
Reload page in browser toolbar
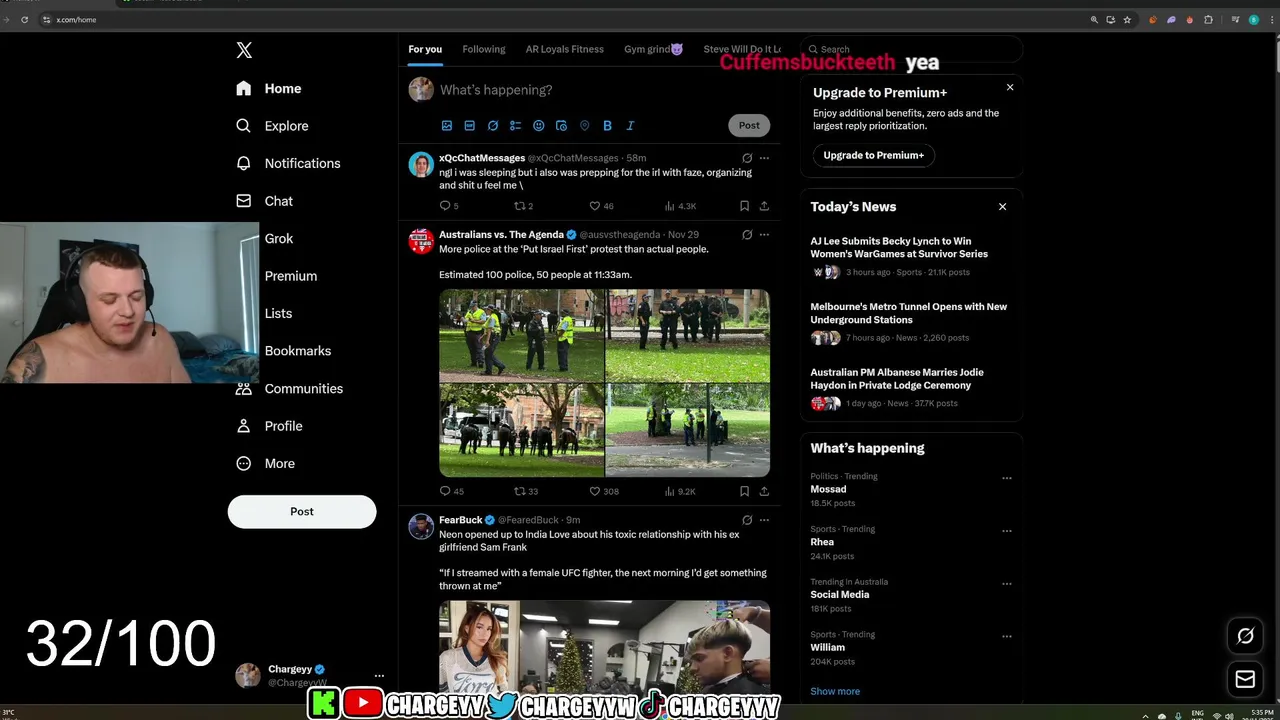point(24,20)
